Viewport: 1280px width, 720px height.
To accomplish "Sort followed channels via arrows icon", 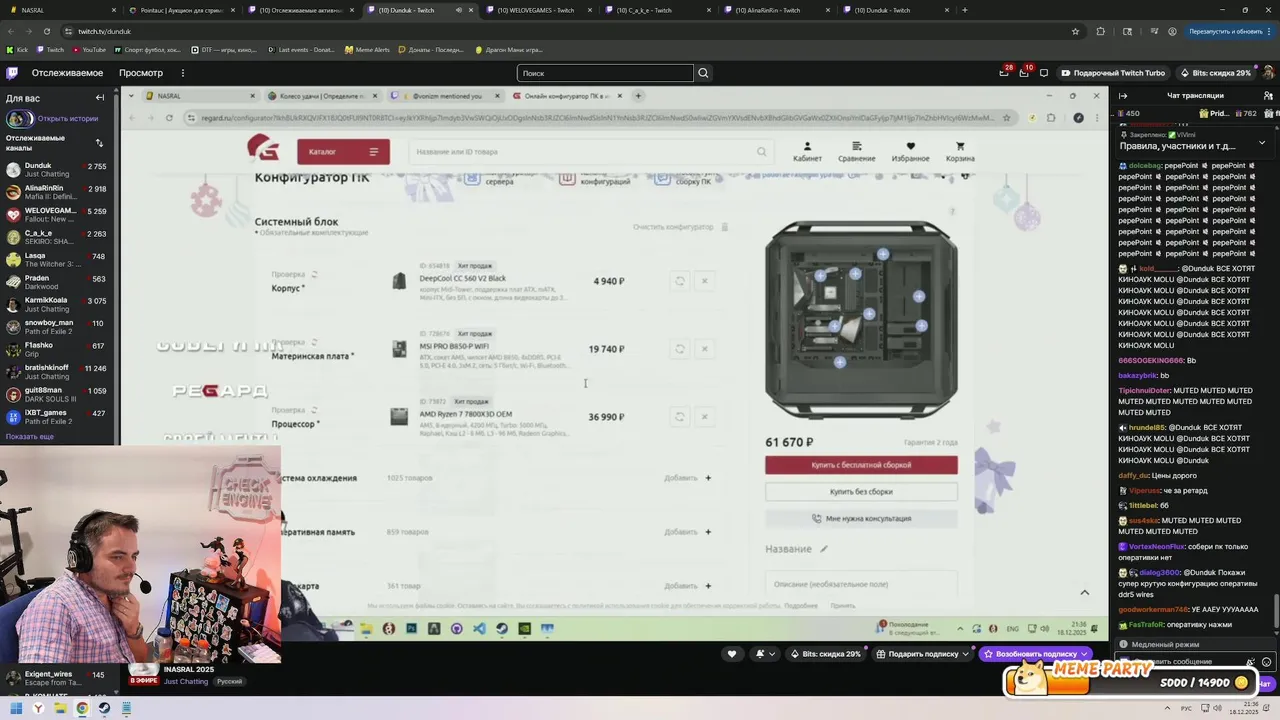I will click(99, 143).
